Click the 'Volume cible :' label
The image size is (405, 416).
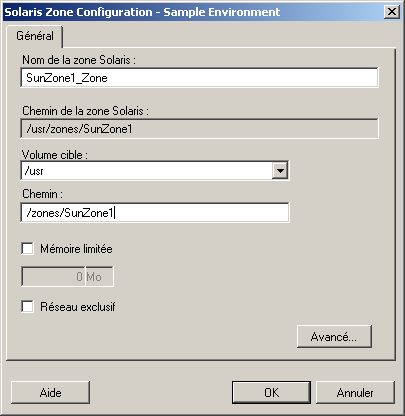tap(55, 155)
